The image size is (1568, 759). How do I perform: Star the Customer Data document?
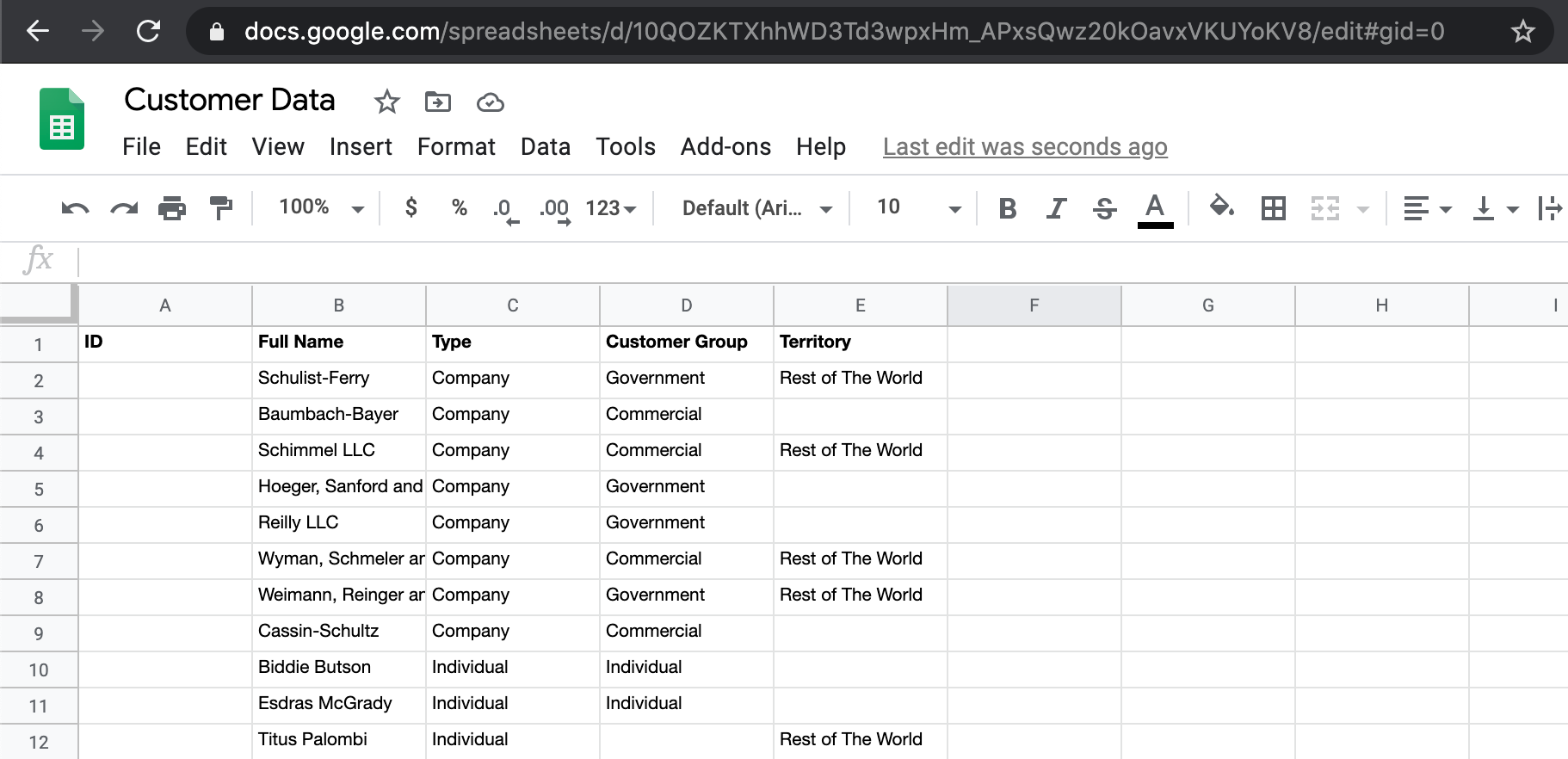(x=386, y=102)
